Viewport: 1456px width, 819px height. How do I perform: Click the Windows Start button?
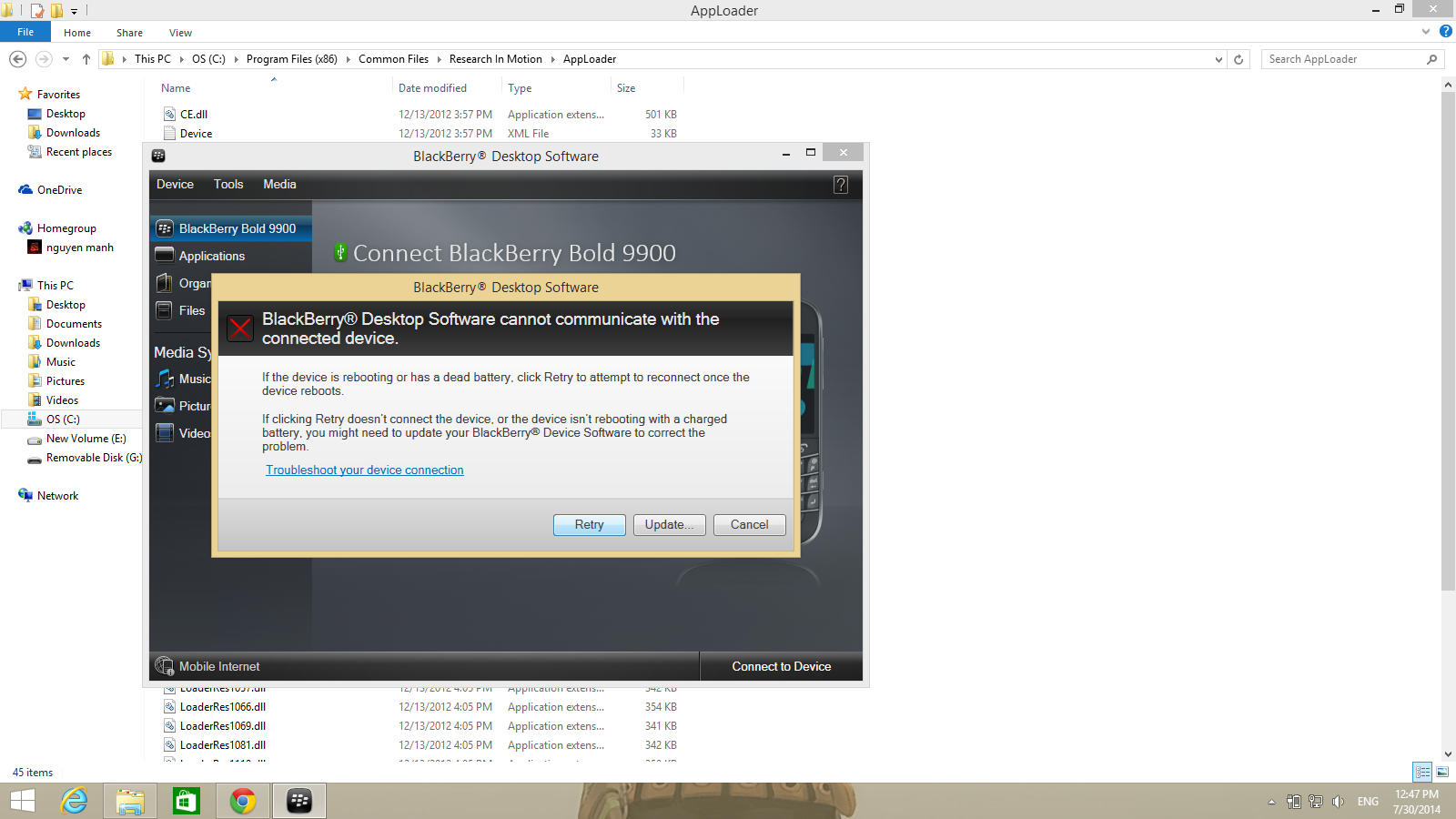point(23,801)
